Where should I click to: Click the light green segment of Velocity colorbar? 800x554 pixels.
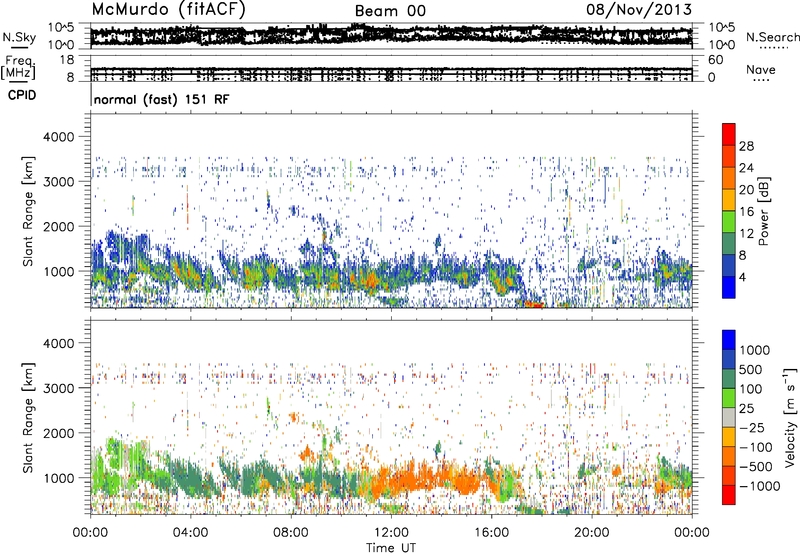pyautogui.click(x=729, y=398)
